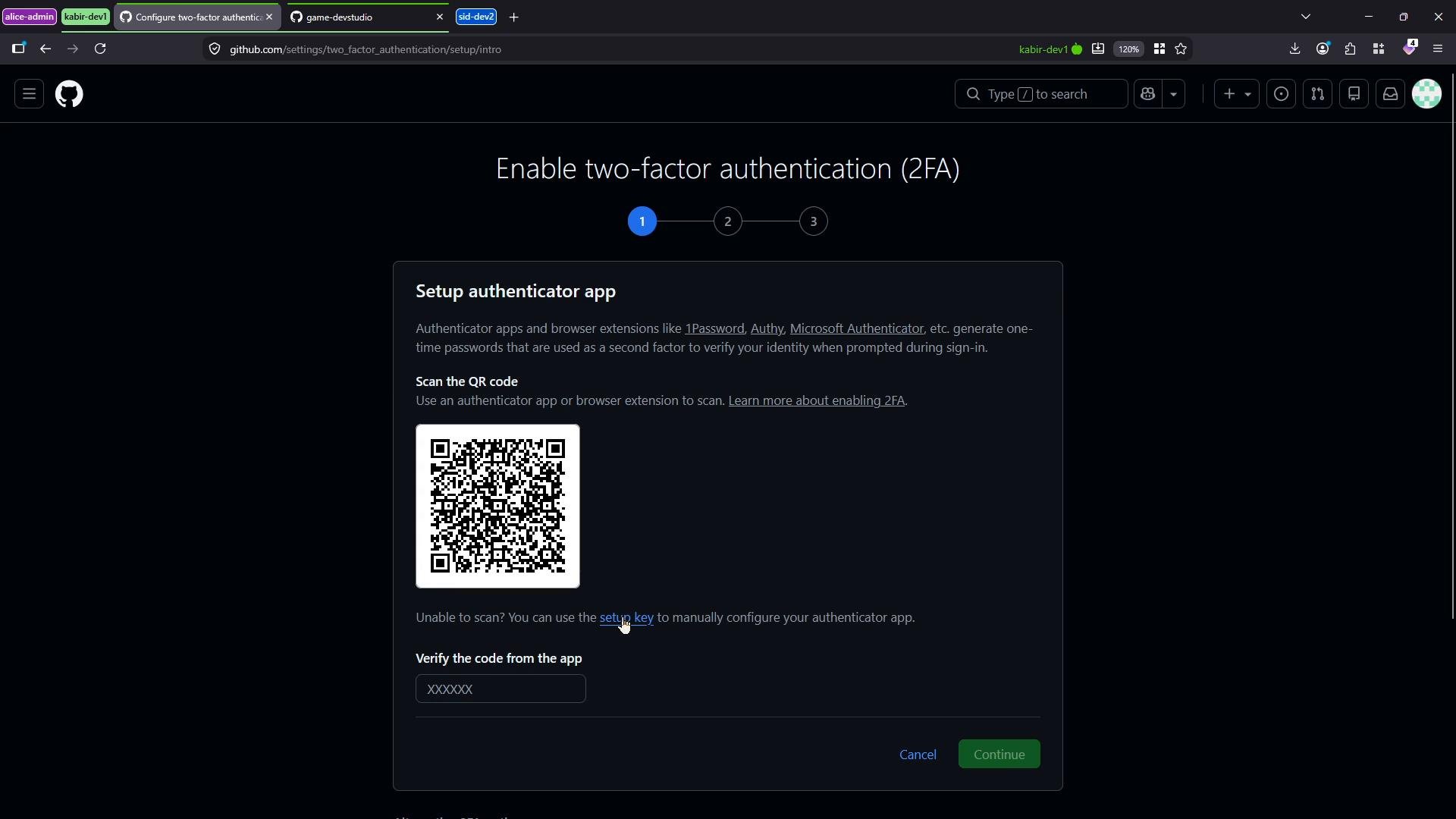Click the browser forward arrow

point(73,49)
